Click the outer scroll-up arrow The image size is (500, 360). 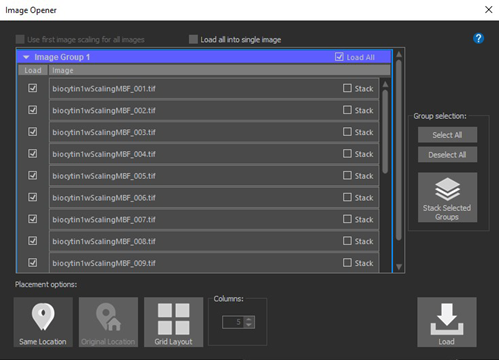(x=399, y=54)
